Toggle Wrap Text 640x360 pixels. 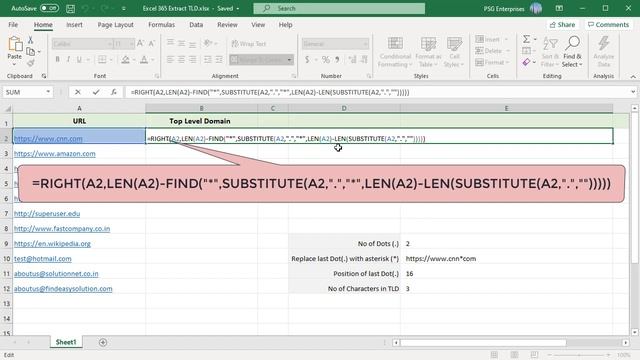pos(249,44)
